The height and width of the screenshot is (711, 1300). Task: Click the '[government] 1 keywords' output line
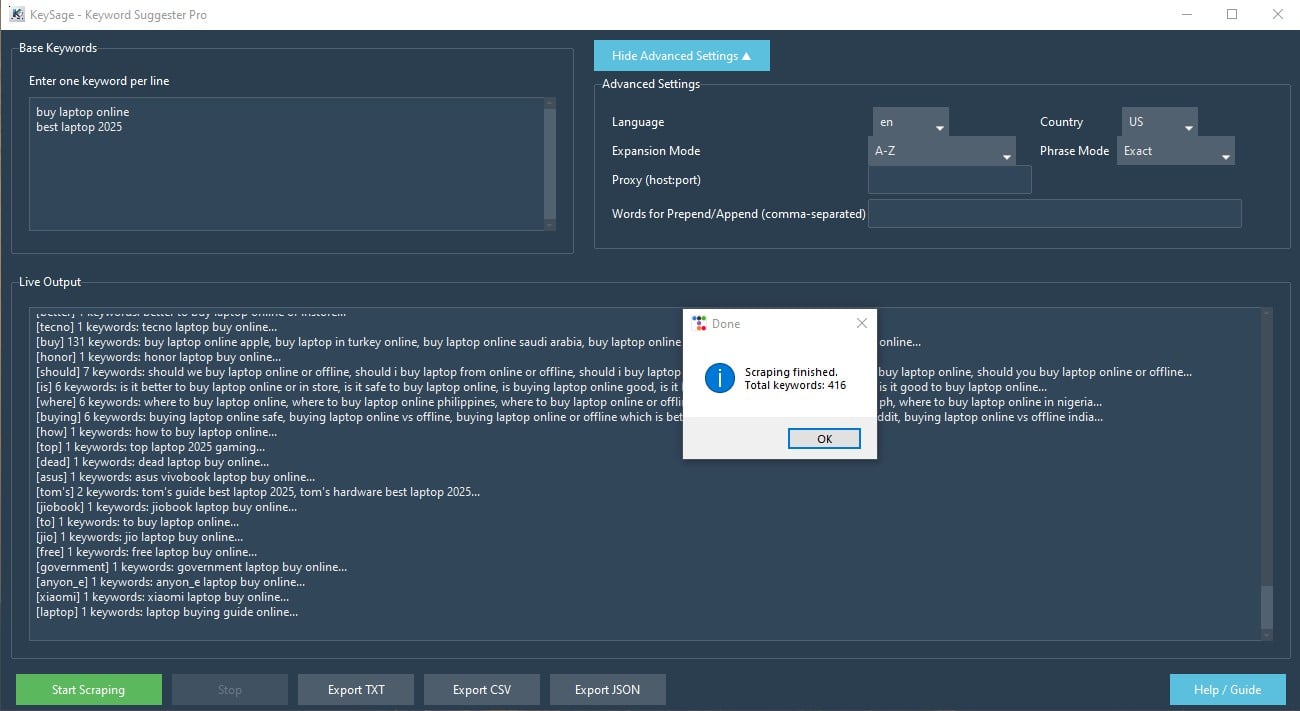point(191,567)
